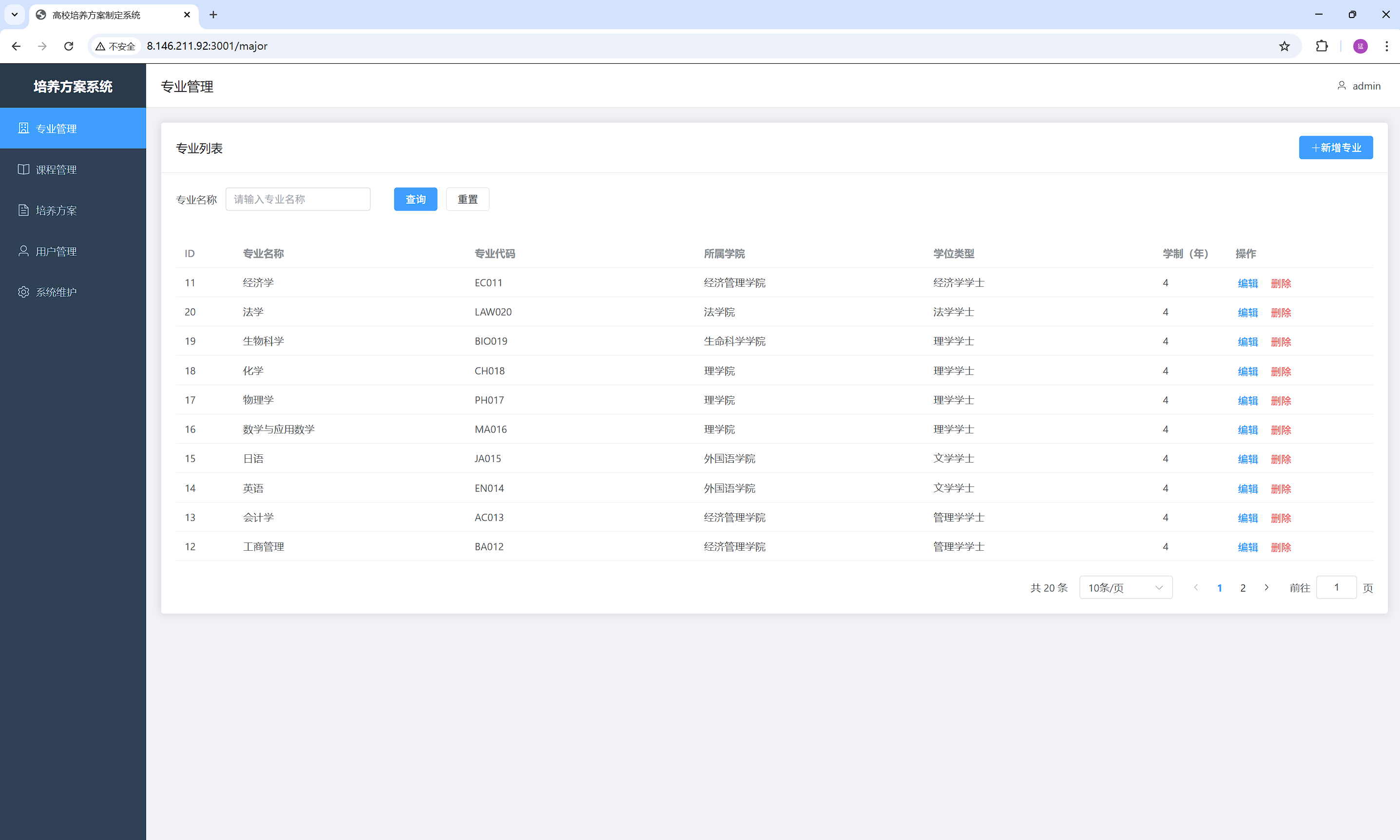Go to next page arrow in pagination

pyautogui.click(x=1267, y=588)
